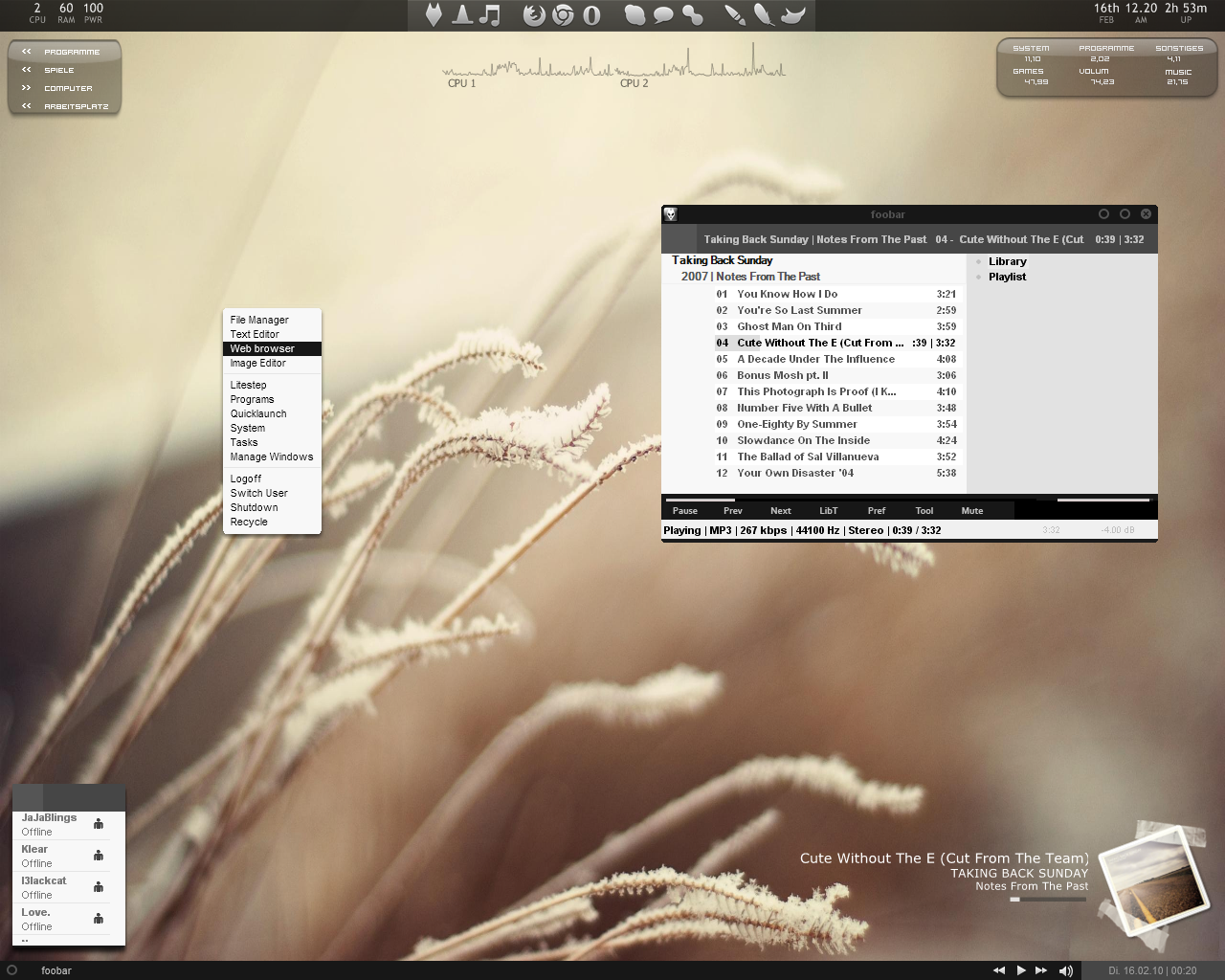The width and height of the screenshot is (1225, 980).
Task: Select track 01 You Know How I Do
Action: click(835, 294)
